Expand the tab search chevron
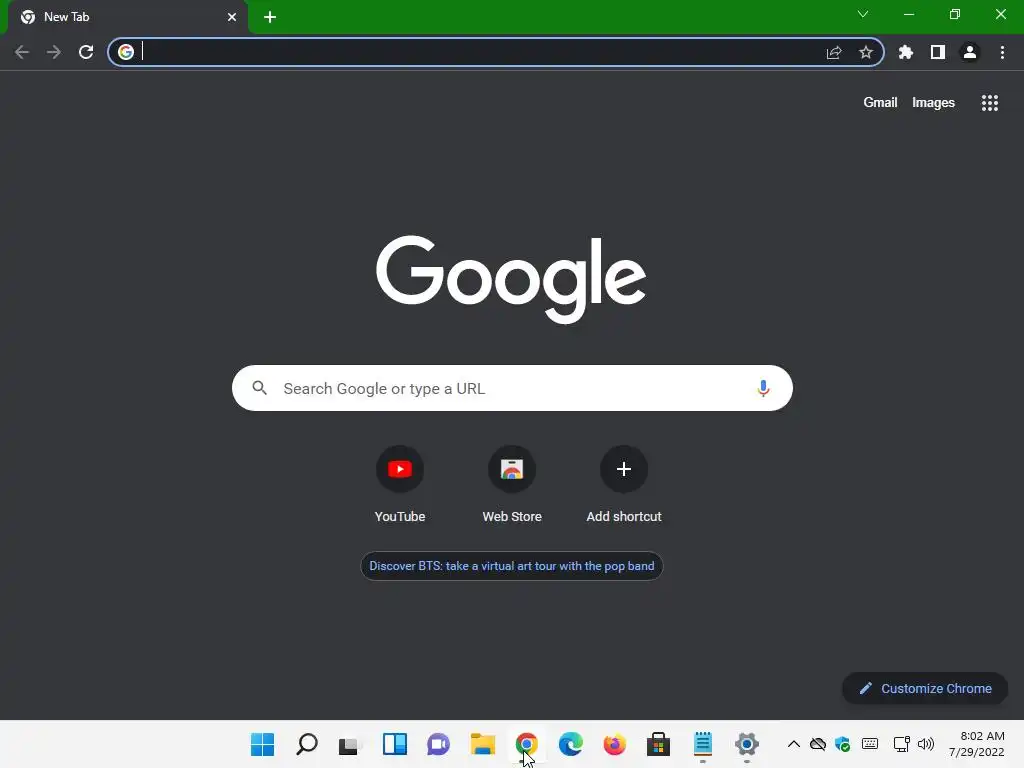This screenshot has height=768, width=1024. [863, 14]
